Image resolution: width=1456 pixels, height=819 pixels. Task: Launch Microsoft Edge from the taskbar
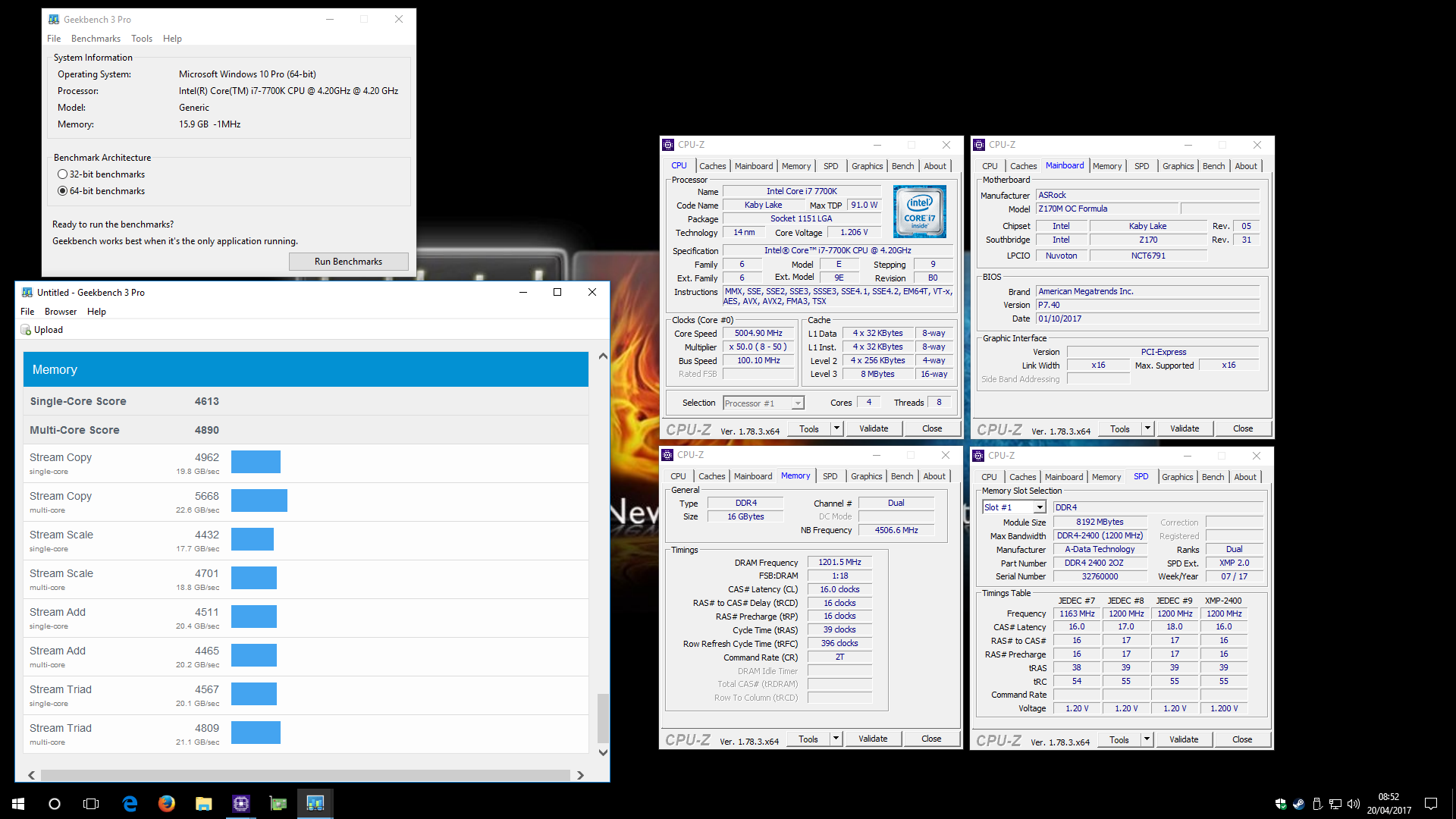(x=130, y=804)
